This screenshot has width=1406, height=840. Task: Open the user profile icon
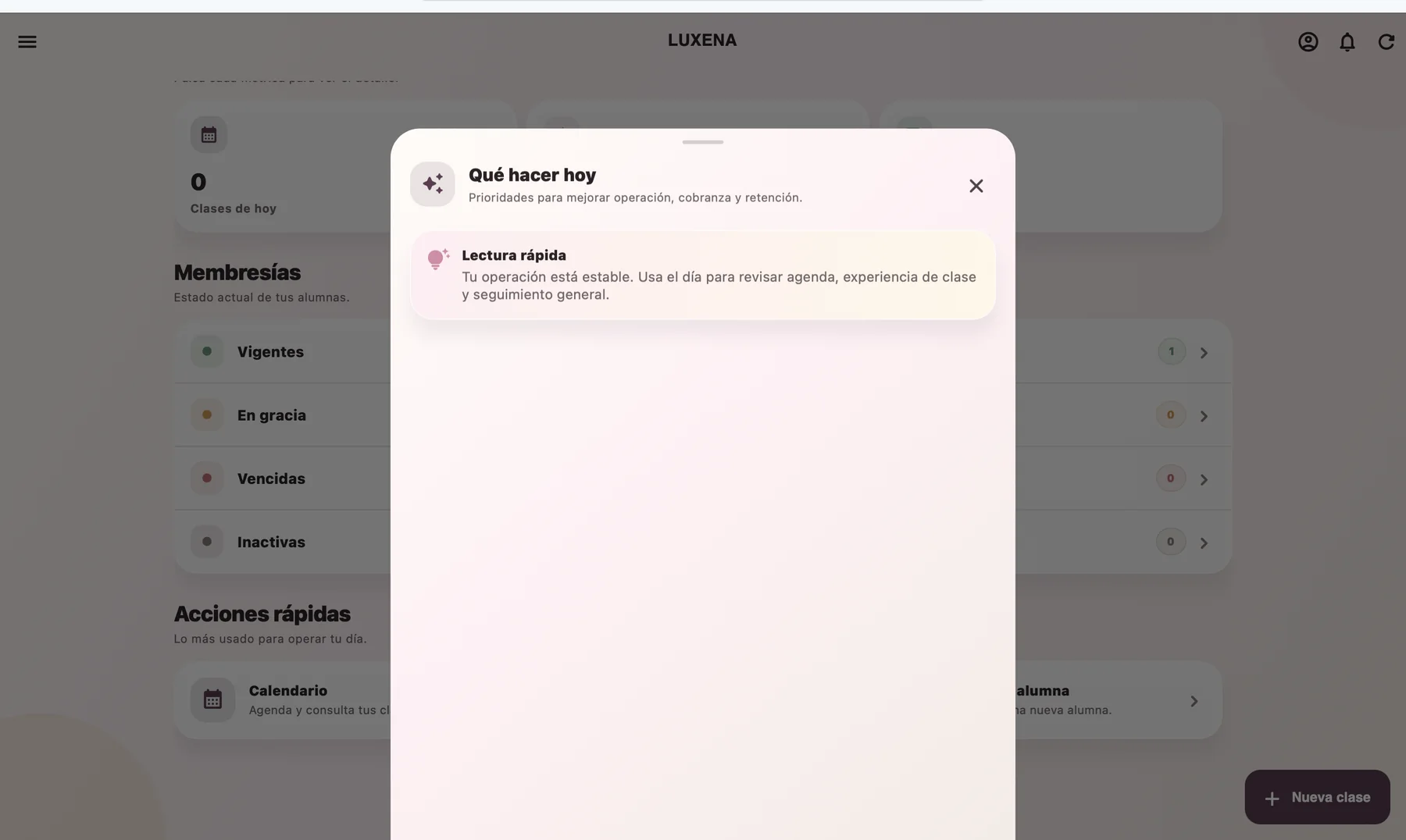[1308, 42]
